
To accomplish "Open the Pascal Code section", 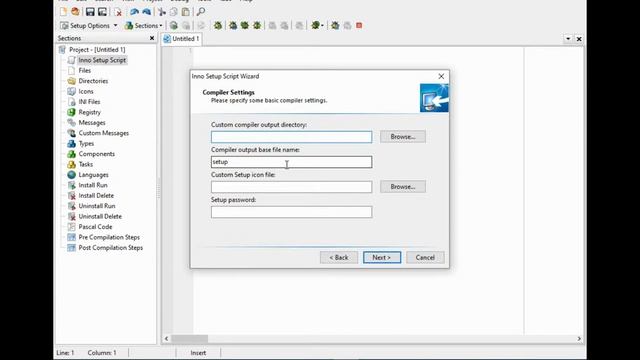I will [x=95, y=227].
